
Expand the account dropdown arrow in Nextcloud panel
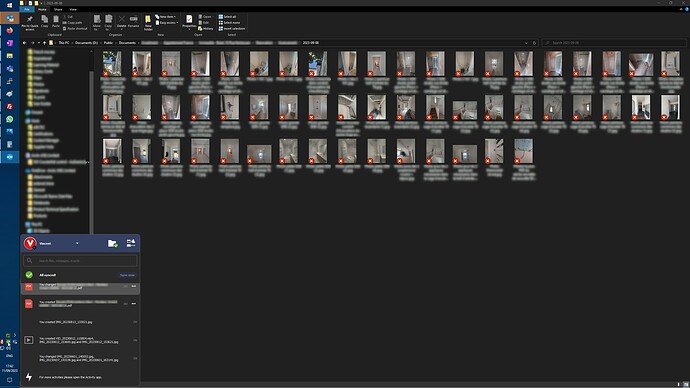coord(77,243)
